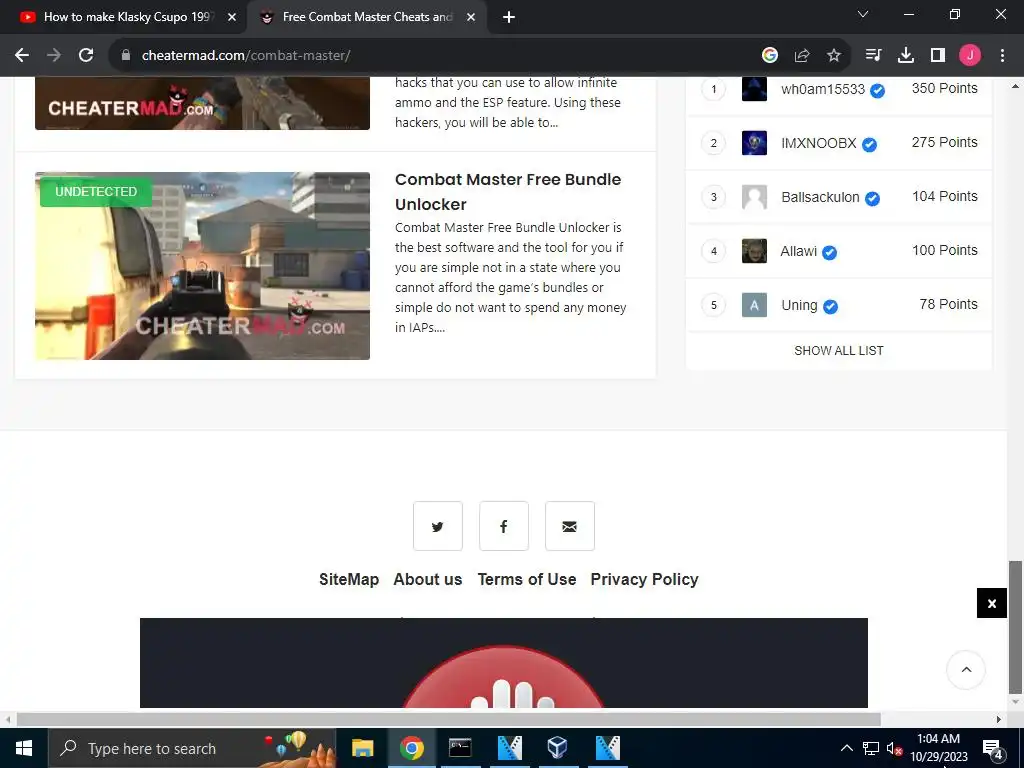This screenshot has width=1024, height=768.
Task: Open SiteMap footer link
Action: pos(349,579)
